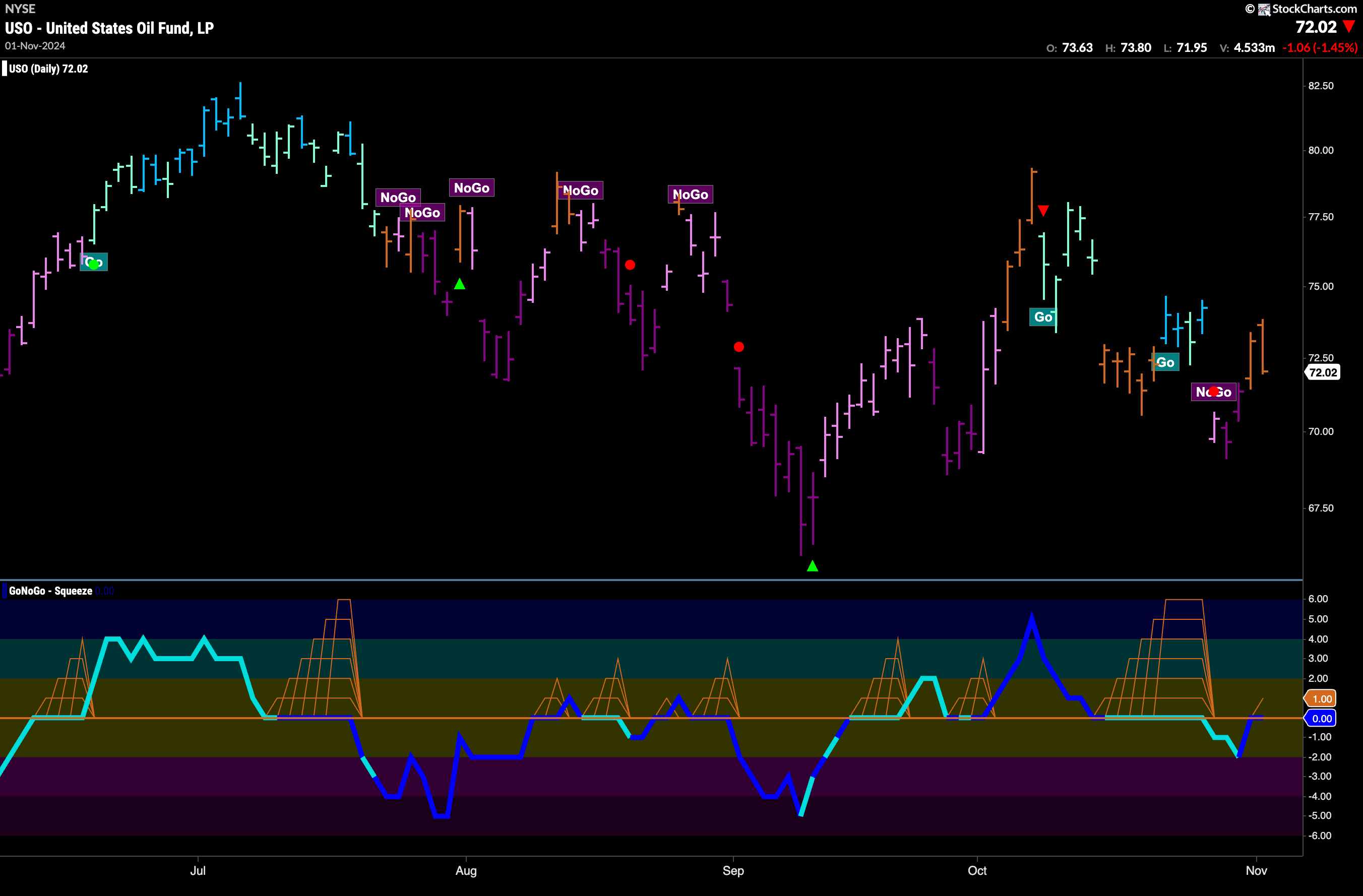Click the last price 72.02 in header
1363x896 pixels.
click(x=1316, y=27)
